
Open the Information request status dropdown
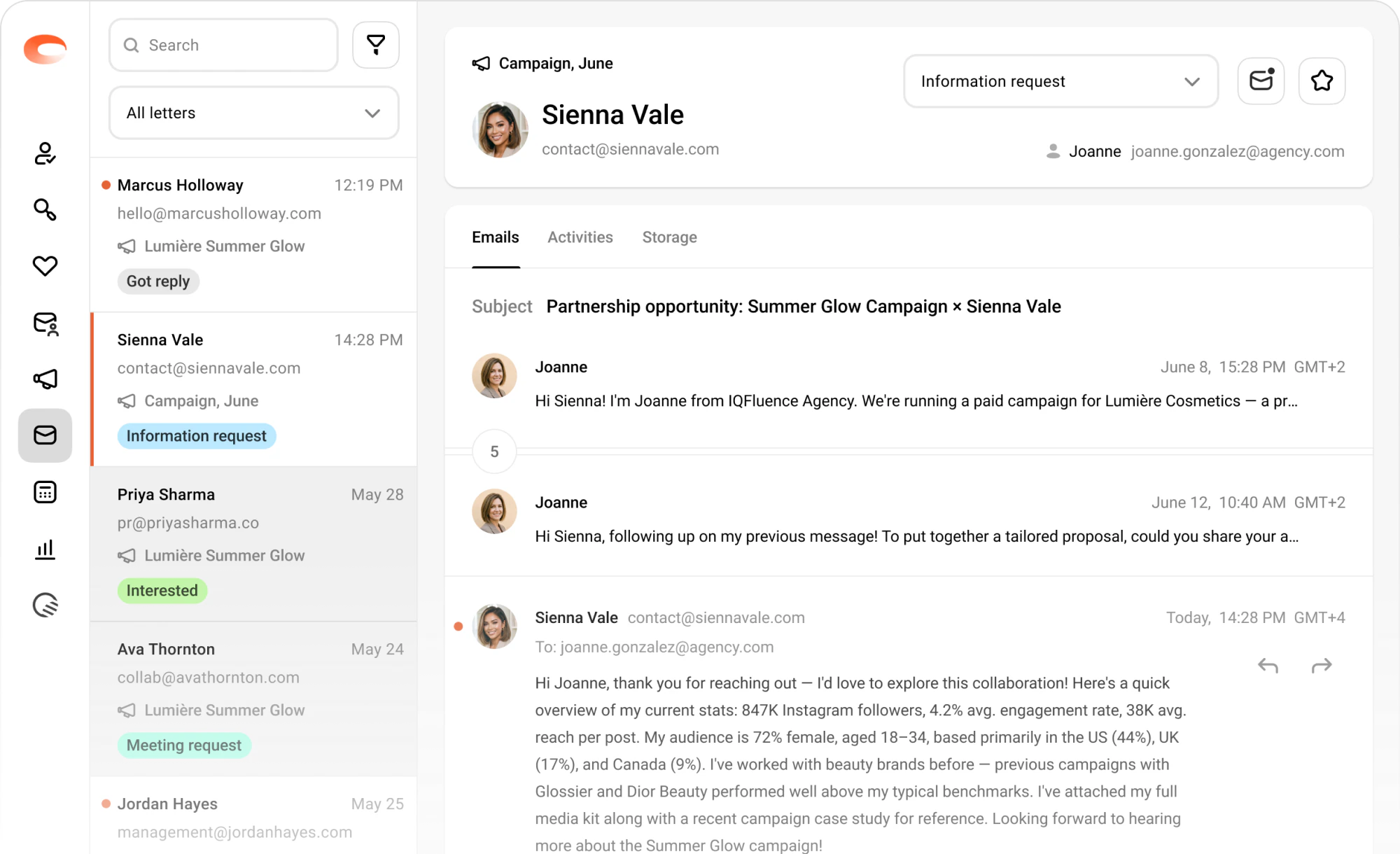[x=1060, y=81]
